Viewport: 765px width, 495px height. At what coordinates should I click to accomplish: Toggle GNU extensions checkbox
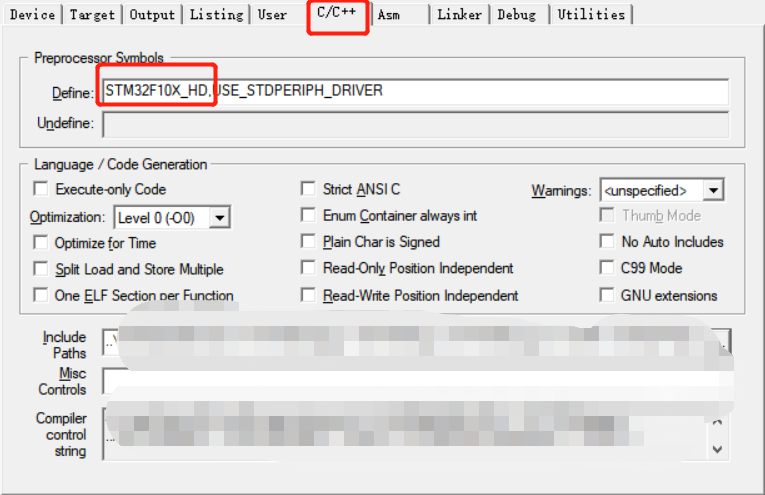[607, 295]
